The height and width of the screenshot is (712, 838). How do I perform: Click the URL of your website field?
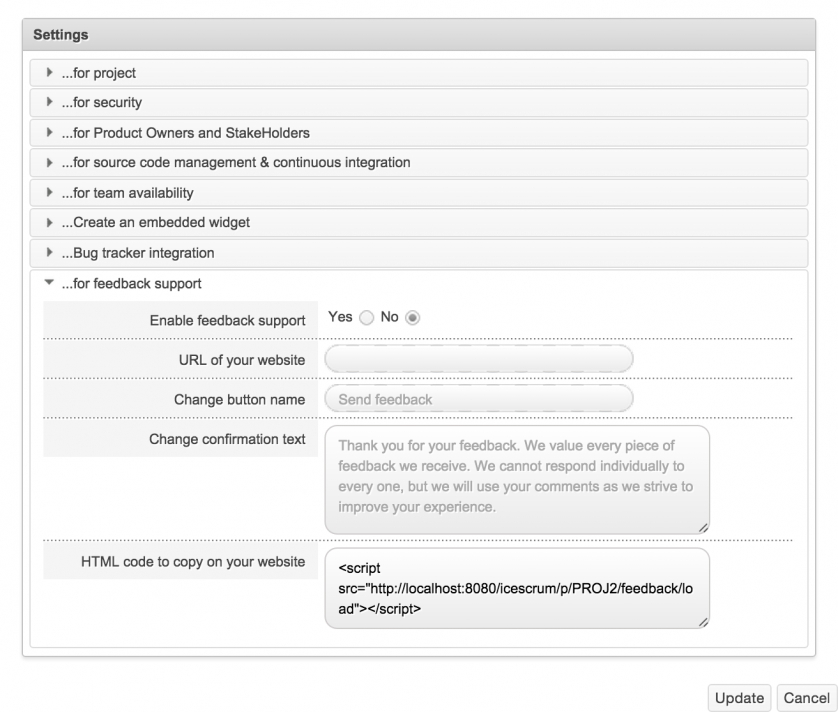(479, 359)
